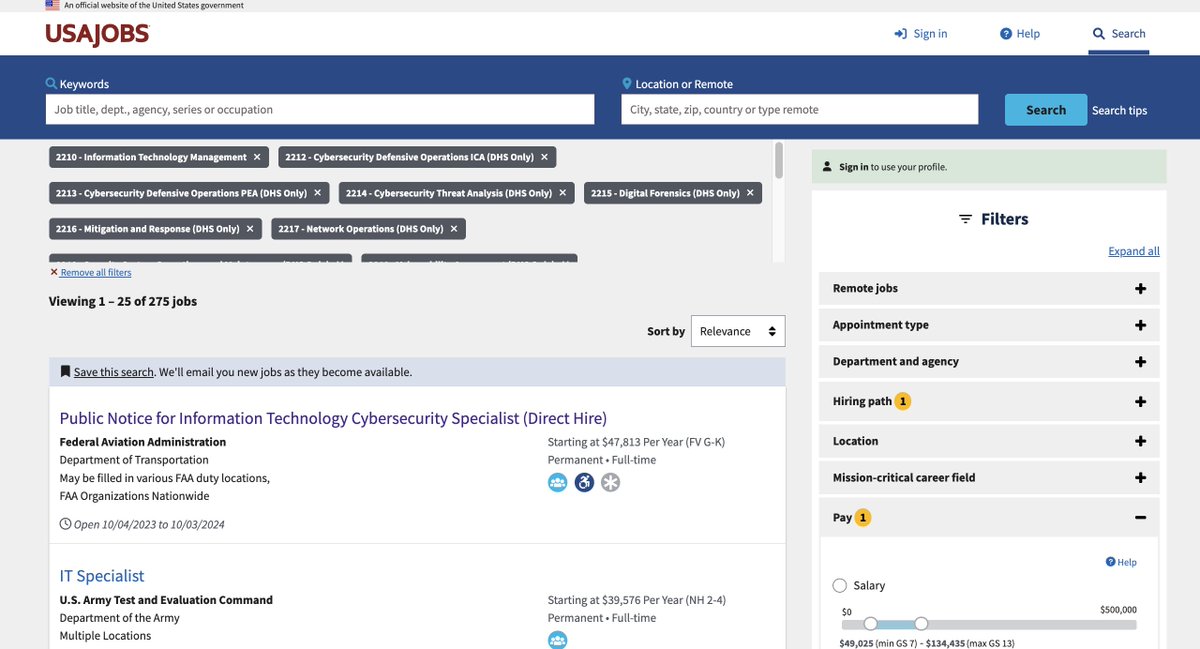The width and height of the screenshot is (1200, 649).
Task: Click the Keywords input field
Action: (320, 110)
